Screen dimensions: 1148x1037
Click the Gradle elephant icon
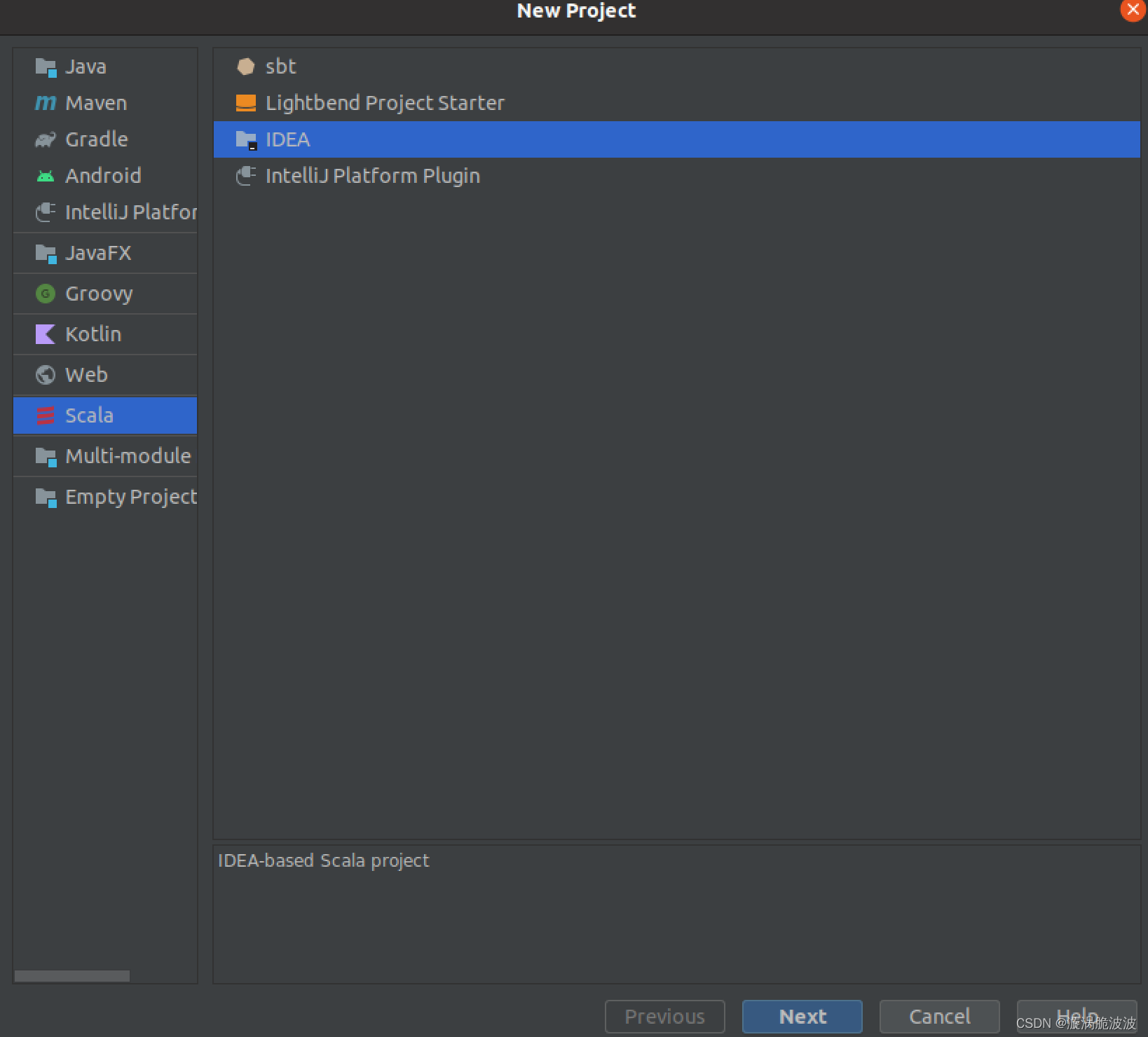point(46,139)
